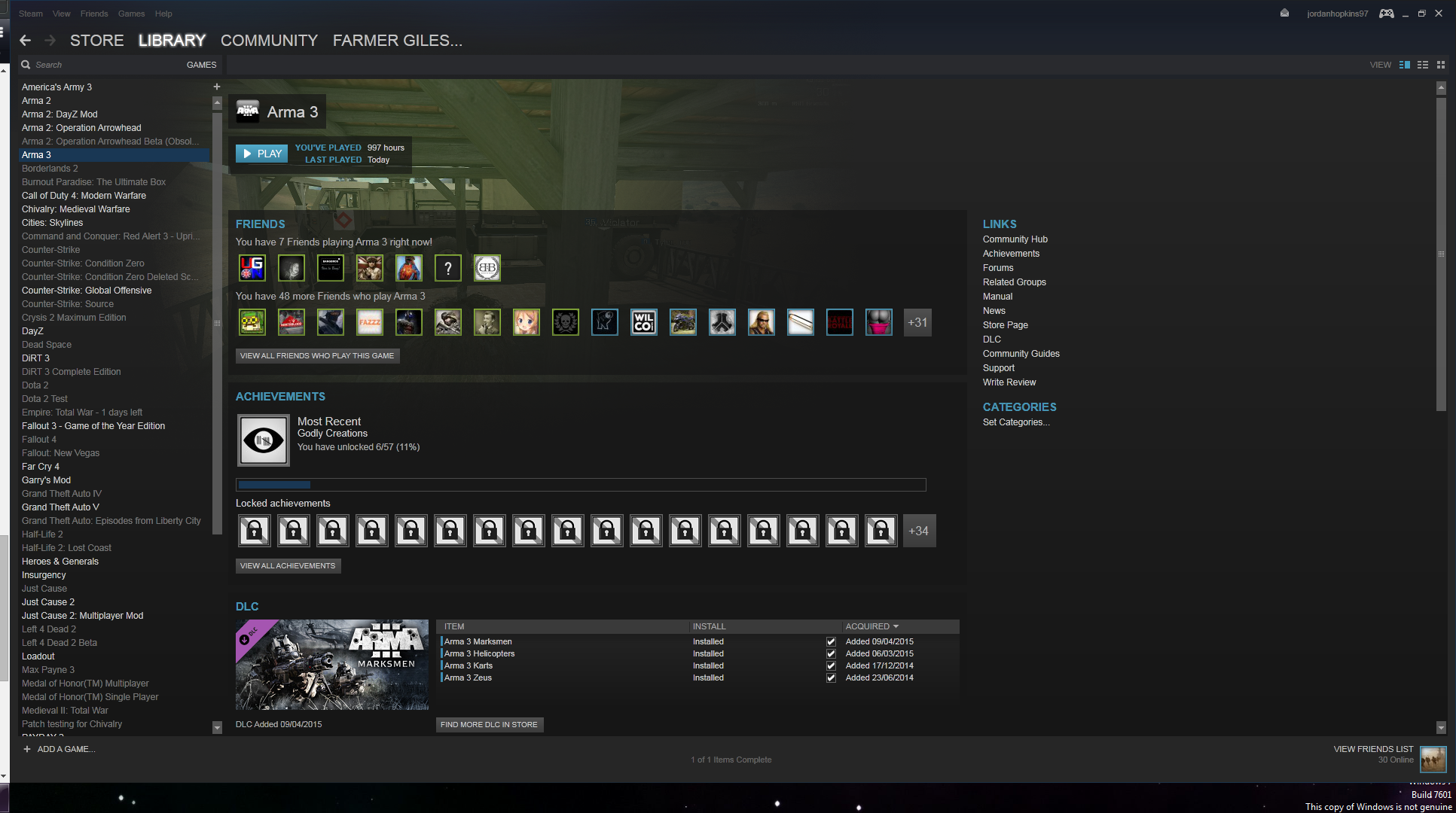Open the GAMES filter dropdown
Screen dimensions: 1456x813
[201, 65]
